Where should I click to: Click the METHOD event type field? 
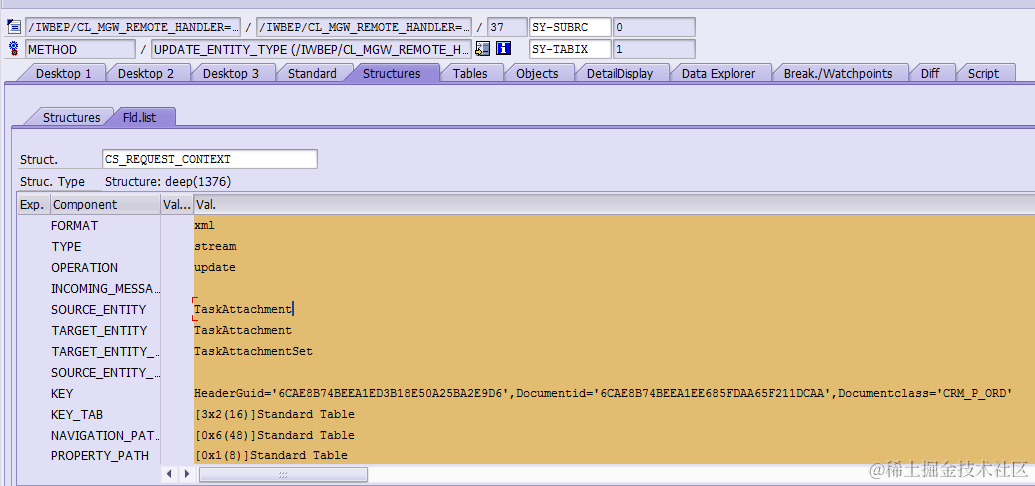[81, 49]
